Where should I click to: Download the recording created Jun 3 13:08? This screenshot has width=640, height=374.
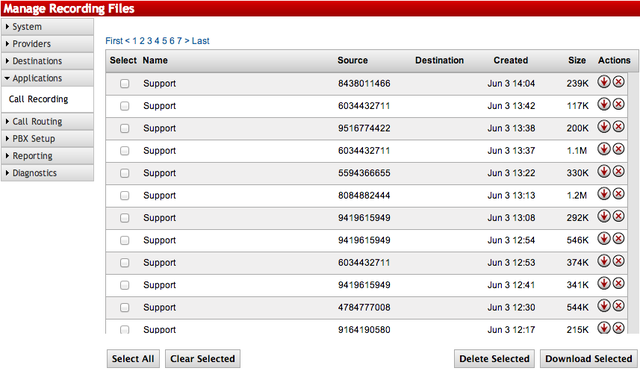[604, 216]
